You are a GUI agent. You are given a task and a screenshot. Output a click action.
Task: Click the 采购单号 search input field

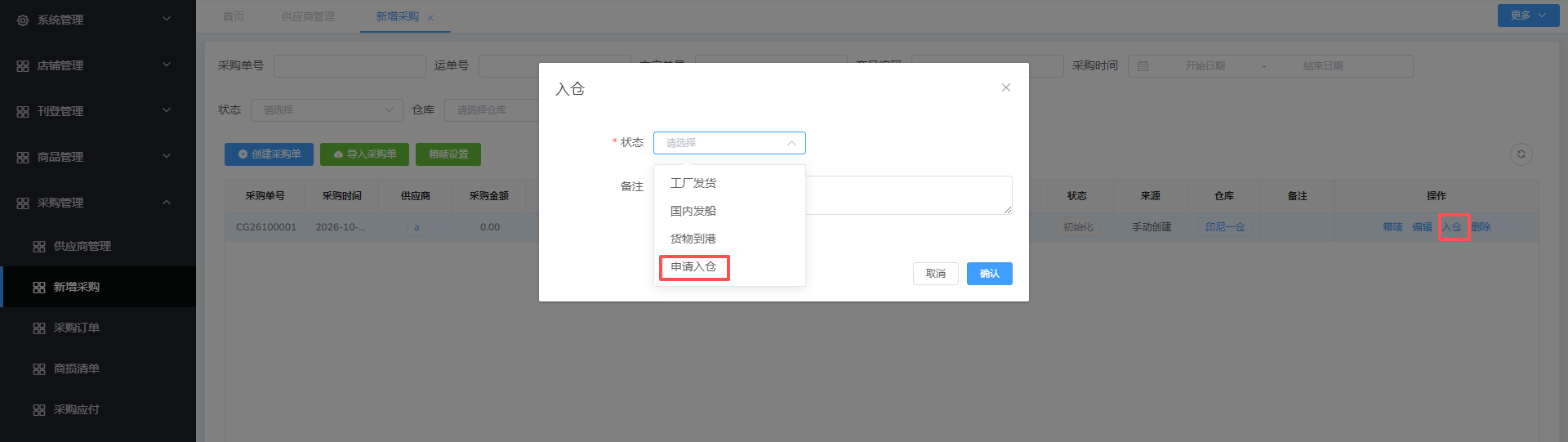350,66
